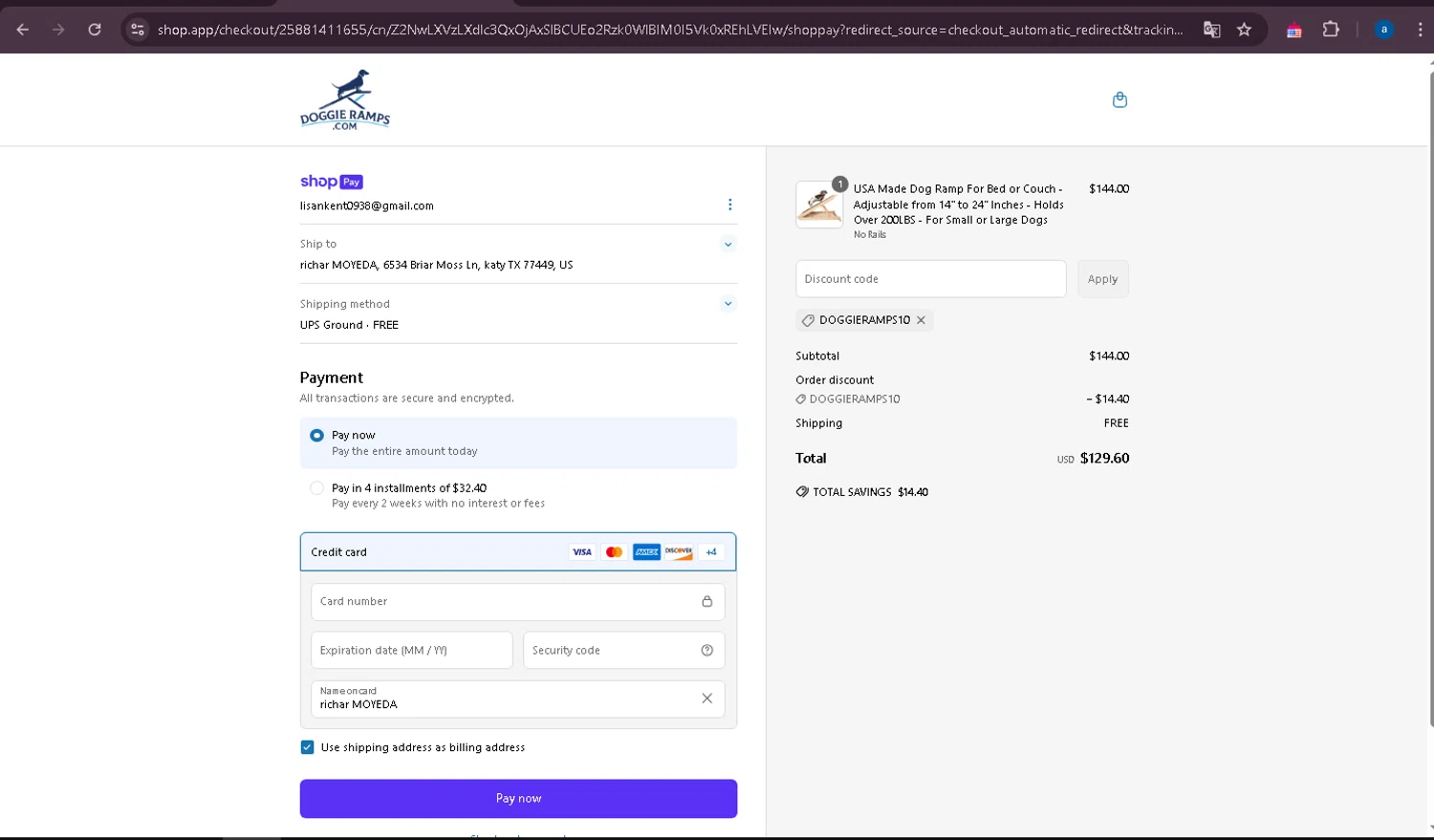Click the − $14.40 order discount value
This screenshot has width=1434, height=840.
pos(1107,399)
